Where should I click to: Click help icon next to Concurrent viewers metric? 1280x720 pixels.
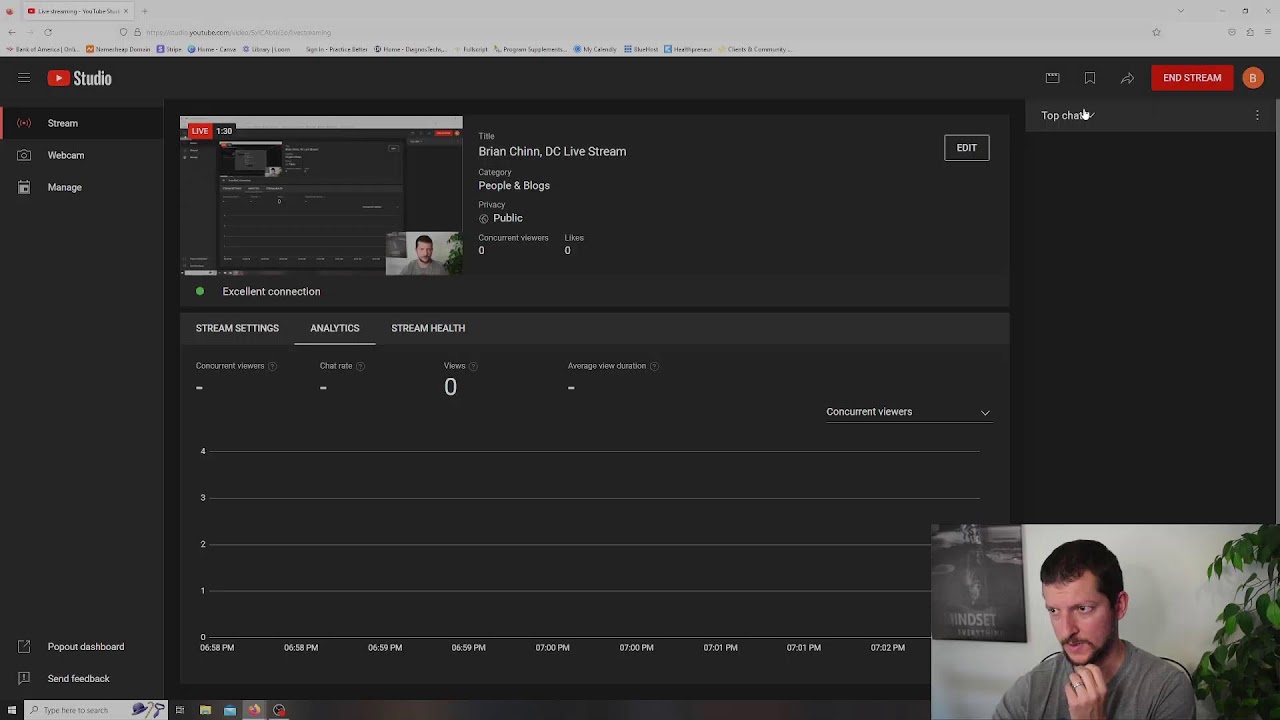[x=272, y=366]
